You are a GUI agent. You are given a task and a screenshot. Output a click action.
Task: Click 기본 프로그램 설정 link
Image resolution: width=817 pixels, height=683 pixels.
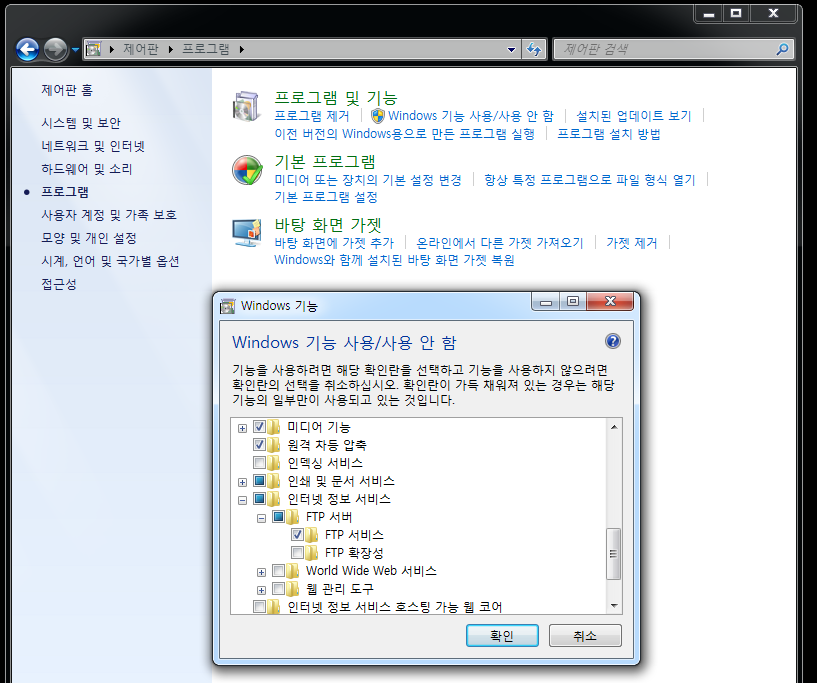point(326,197)
